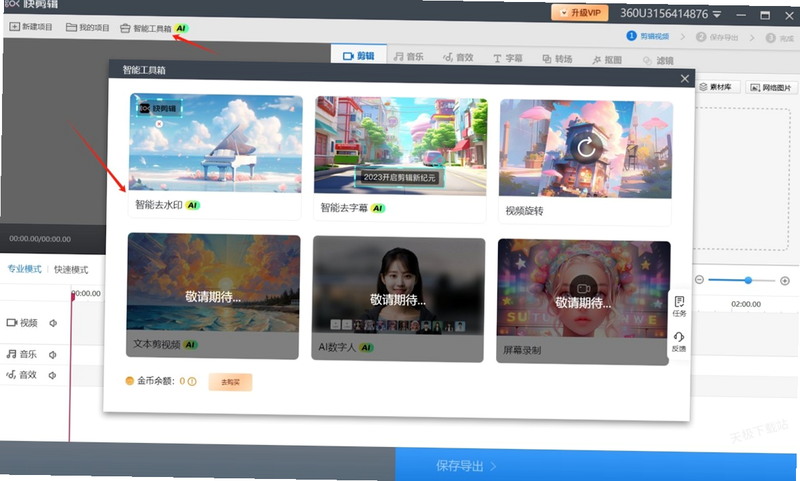Screen dimensions: 800x481
Task: Click the 去购买 purchase button
Action: [230, 382]
